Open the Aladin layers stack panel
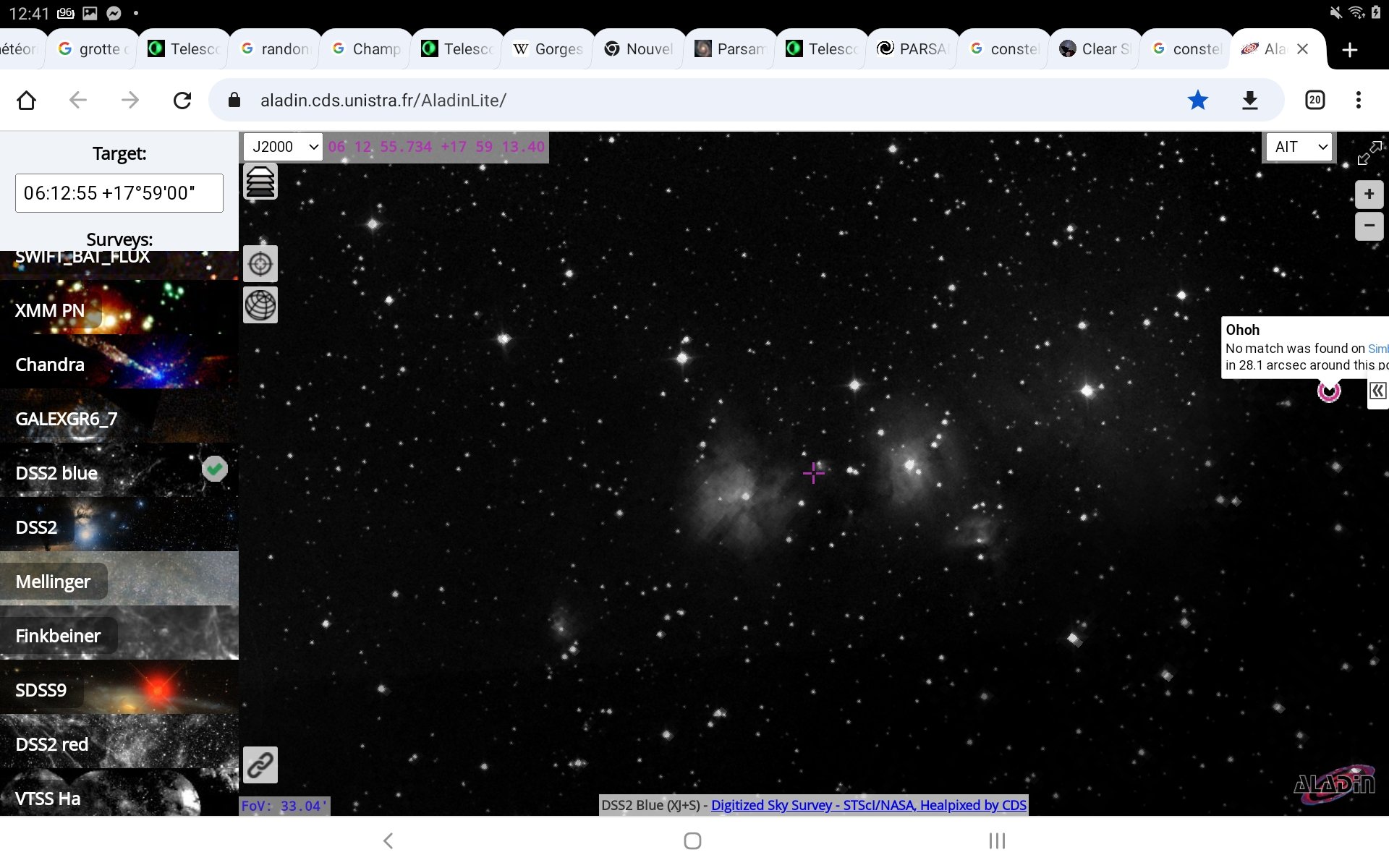 (260, 182)
